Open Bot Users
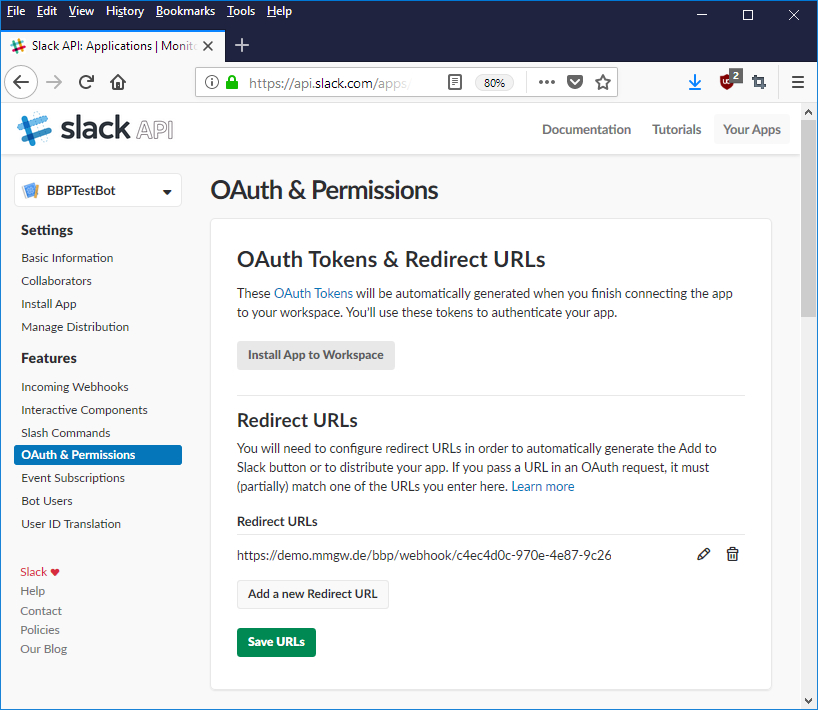Viewport: 818px width, 710px height. pyautogui.click(x=47, y=501)
